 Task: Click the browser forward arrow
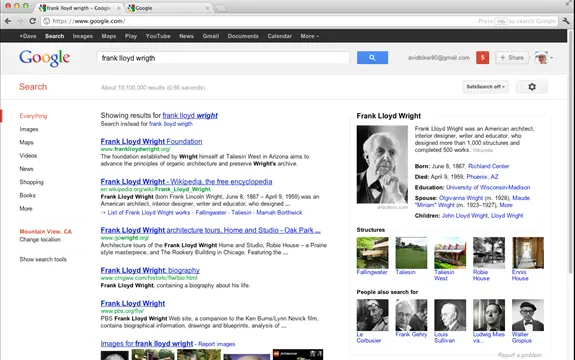coord(20,21)
